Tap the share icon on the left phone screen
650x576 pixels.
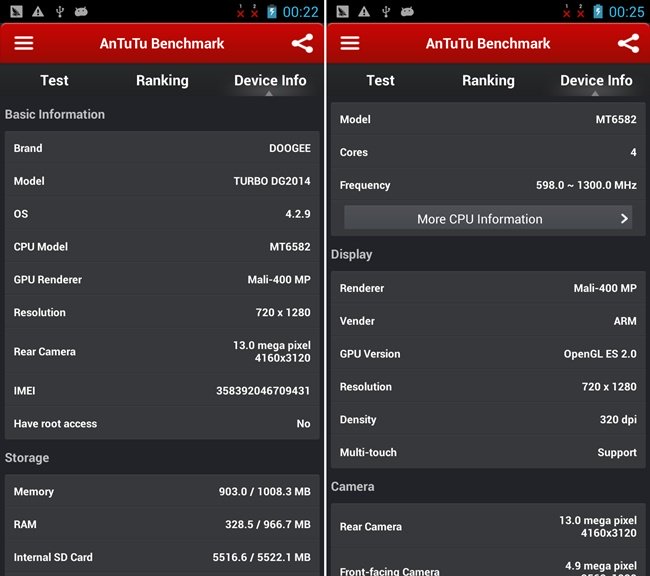click(x=302, y=44)
